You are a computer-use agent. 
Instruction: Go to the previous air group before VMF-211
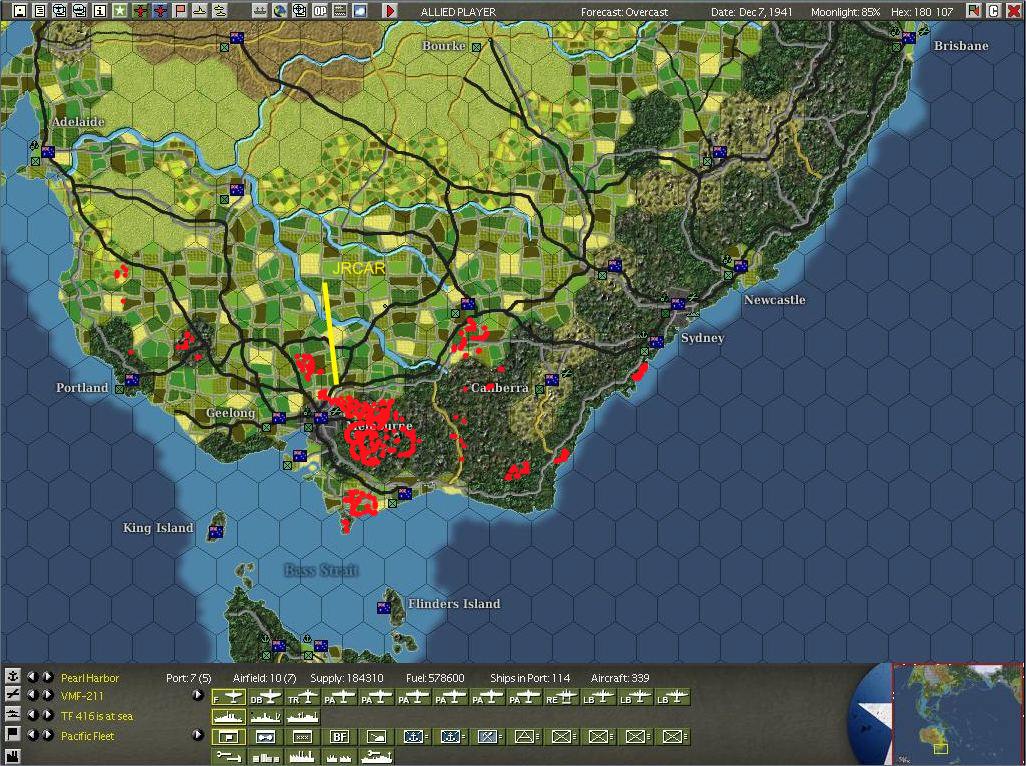point(33,695)
